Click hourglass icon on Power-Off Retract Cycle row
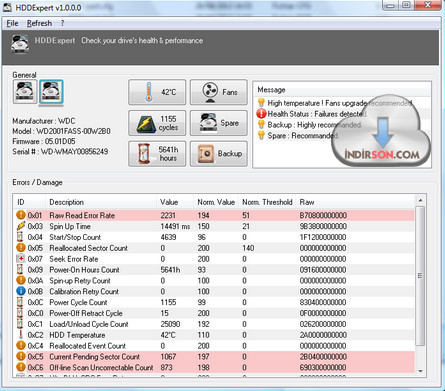The image size is (445, 391). (x=20, y=313)
